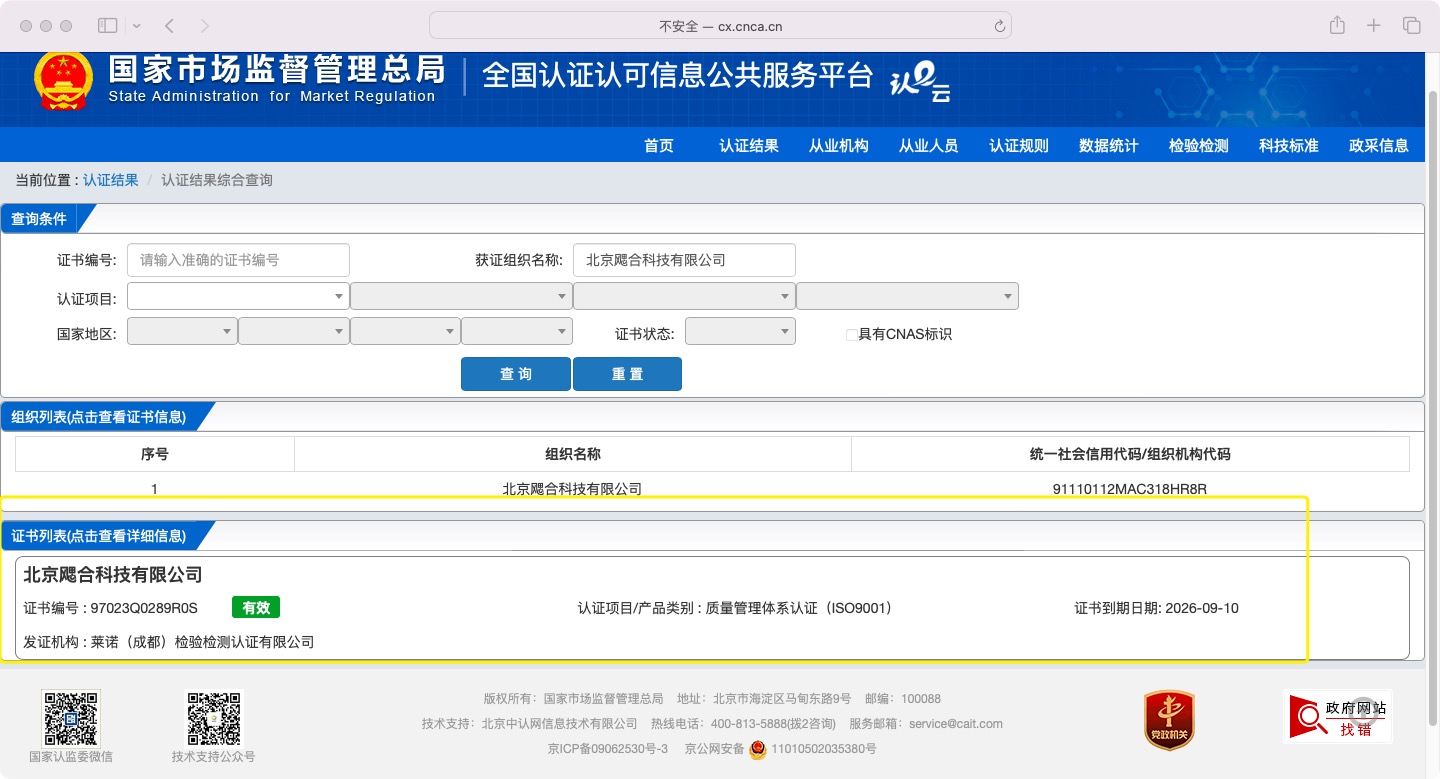Click service@cait.com email text

click(956, 724)
